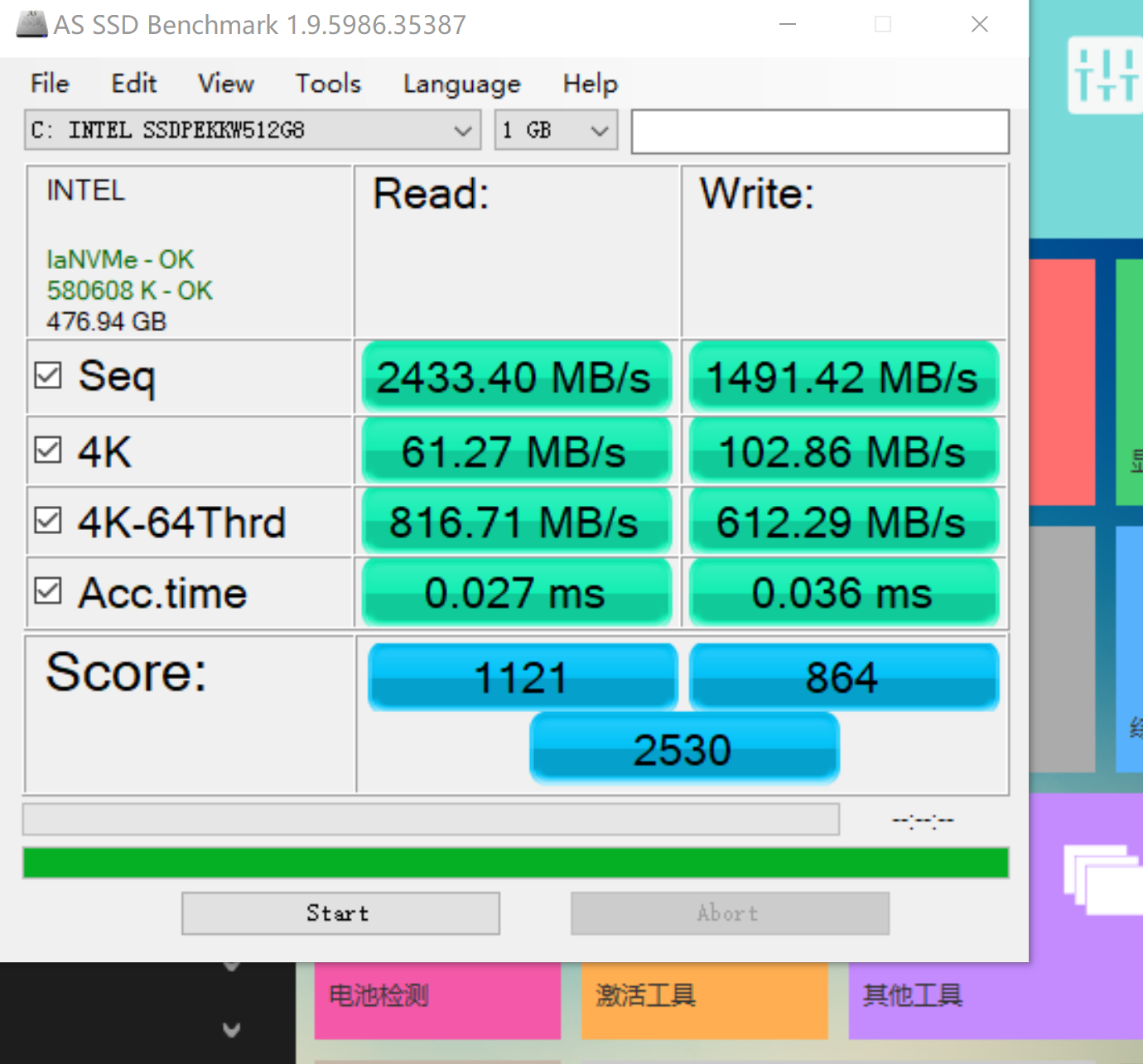Uncheck the Acc.time test checkbox

[48, 591]
